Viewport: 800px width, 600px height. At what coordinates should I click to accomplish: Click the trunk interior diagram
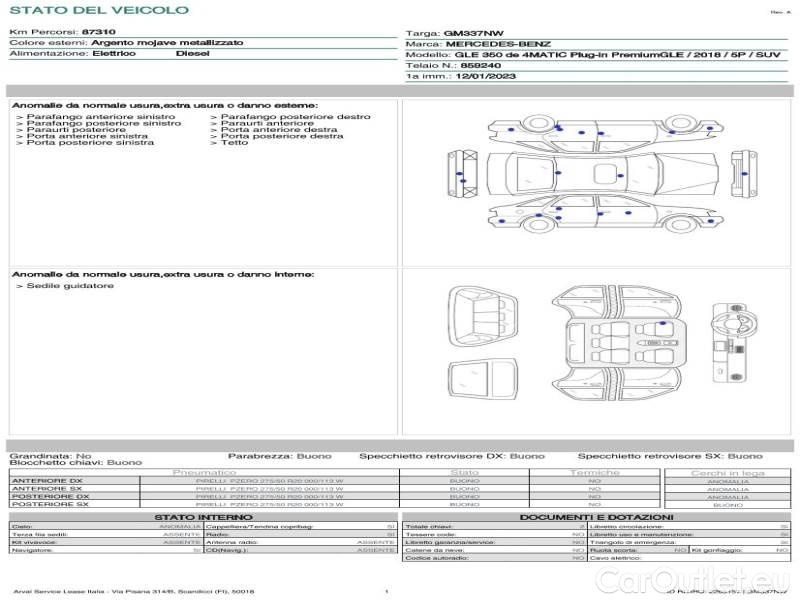(x=483, y=316)
